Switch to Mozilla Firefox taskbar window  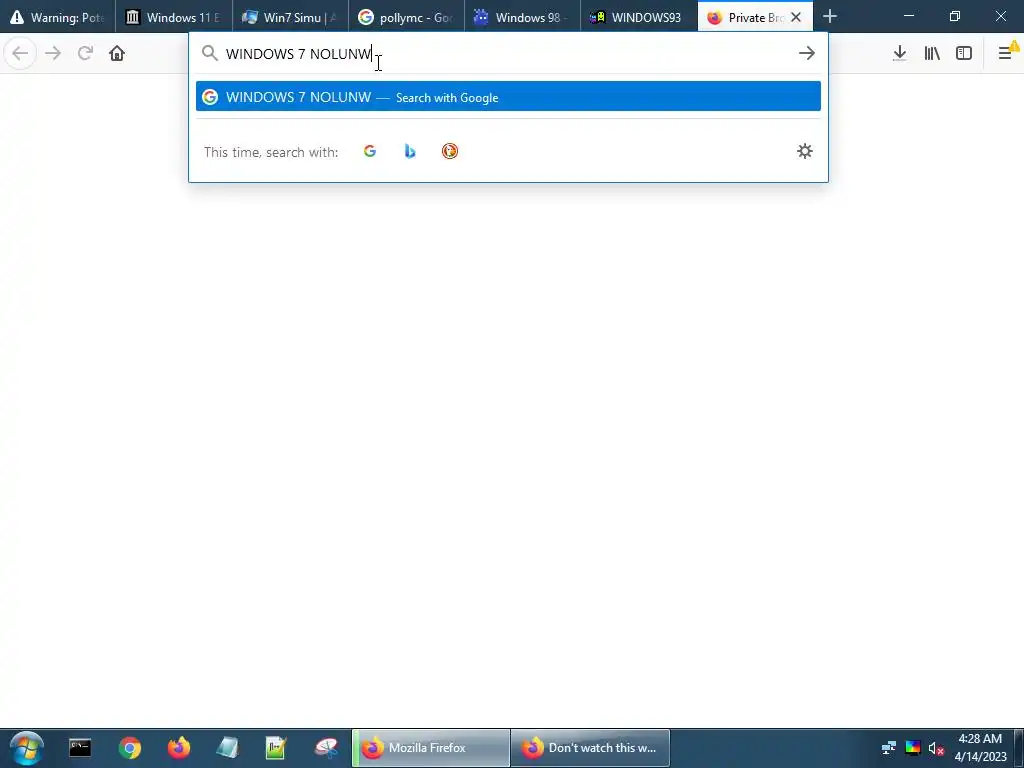pyautogui.click(x=431, y=748)
